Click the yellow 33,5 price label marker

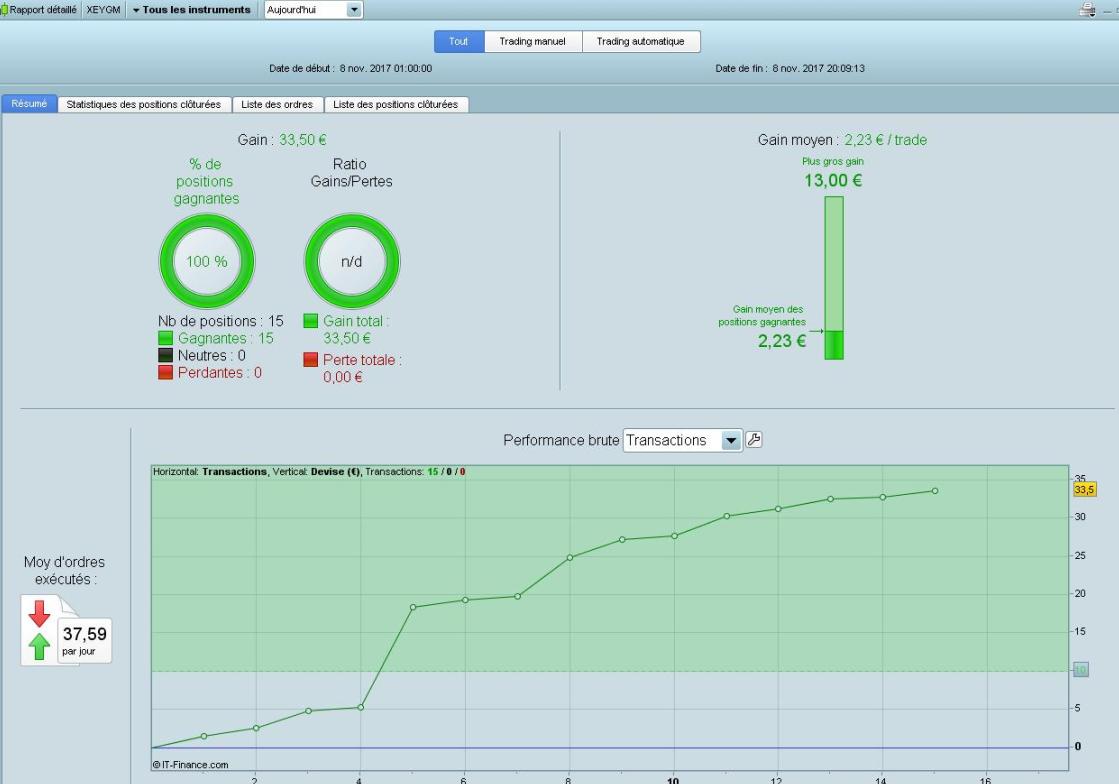(x=1084, y=489)
